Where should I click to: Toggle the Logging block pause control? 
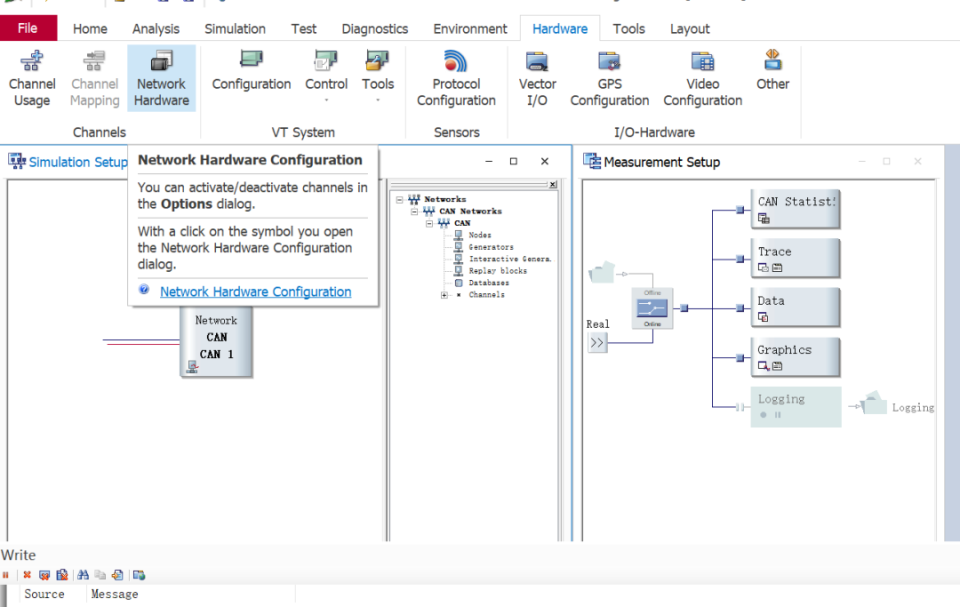pos(777,415)
